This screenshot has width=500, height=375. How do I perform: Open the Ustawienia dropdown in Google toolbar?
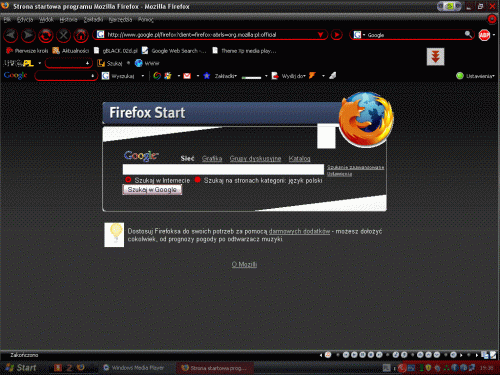point(480,76)
